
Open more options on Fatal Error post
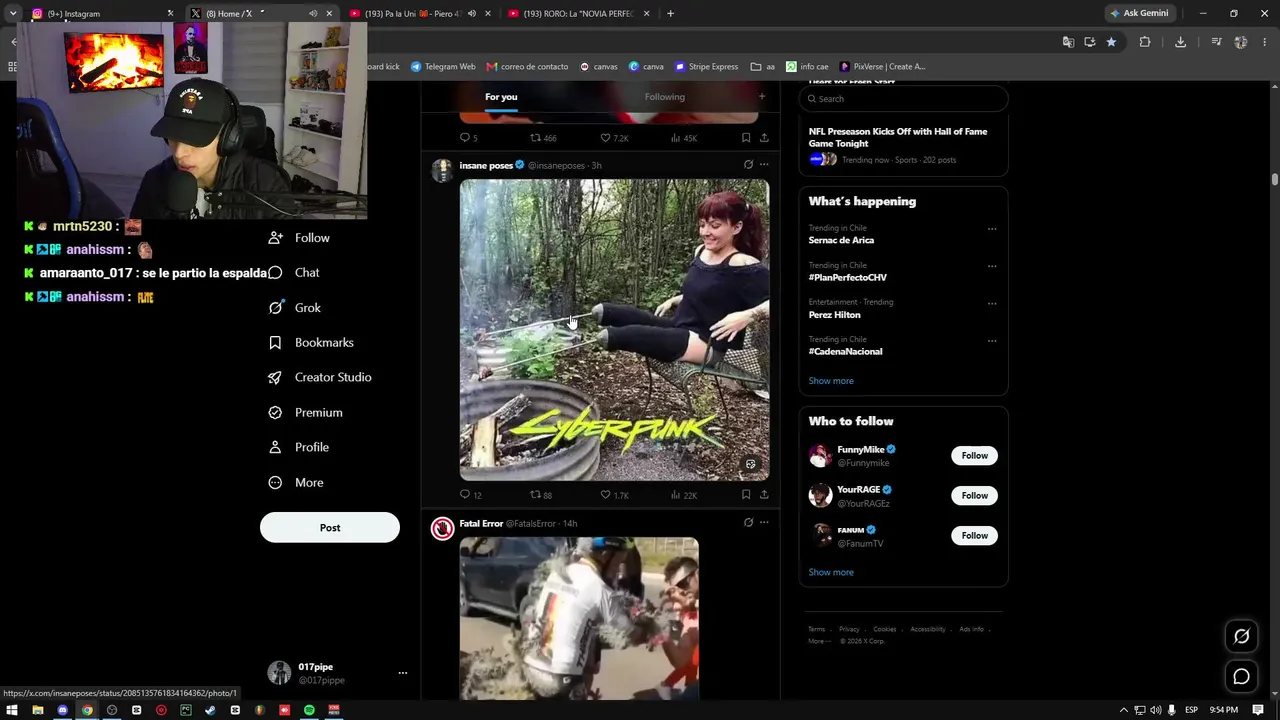point(764,523)
